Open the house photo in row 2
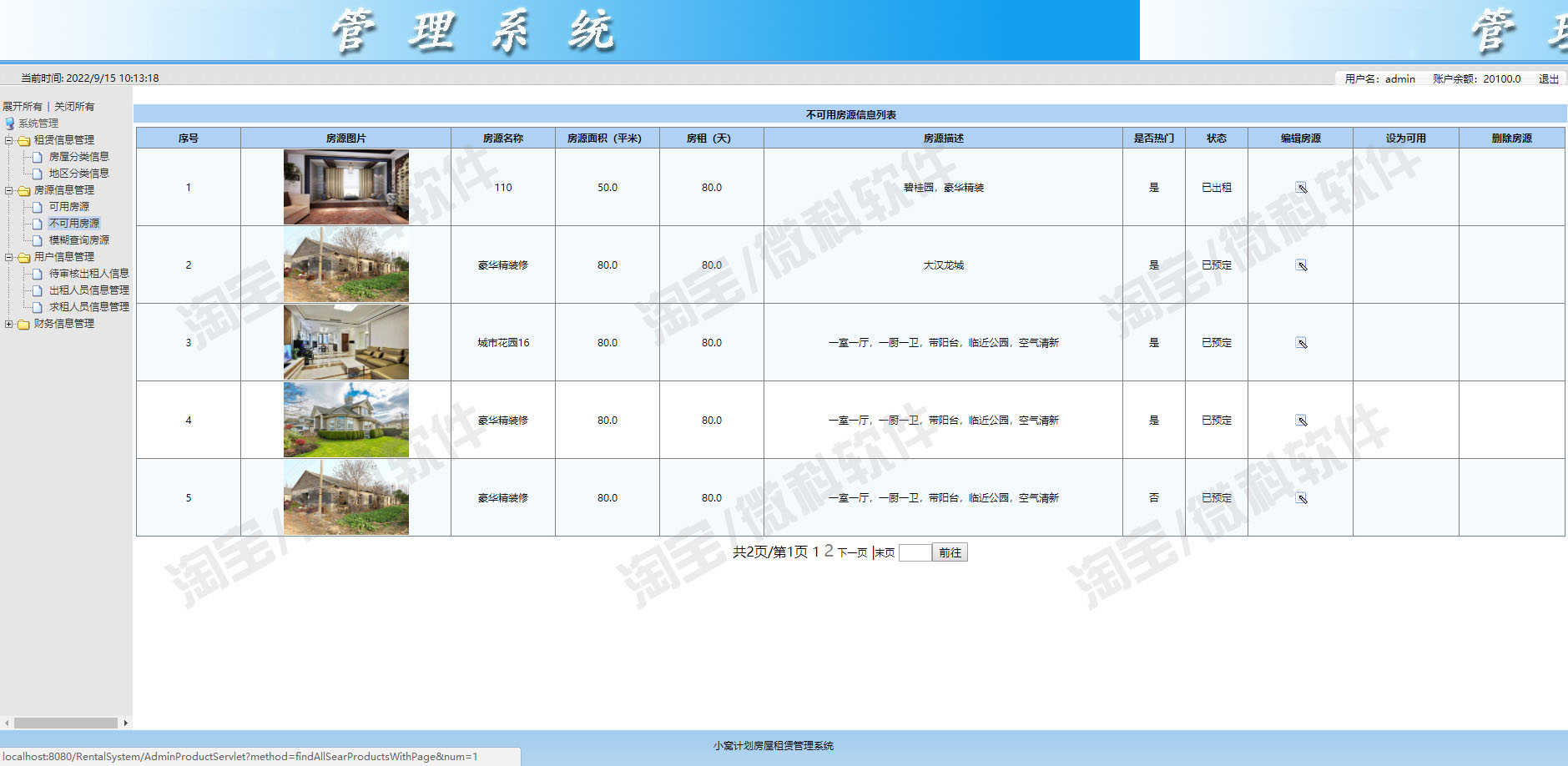 346,265
